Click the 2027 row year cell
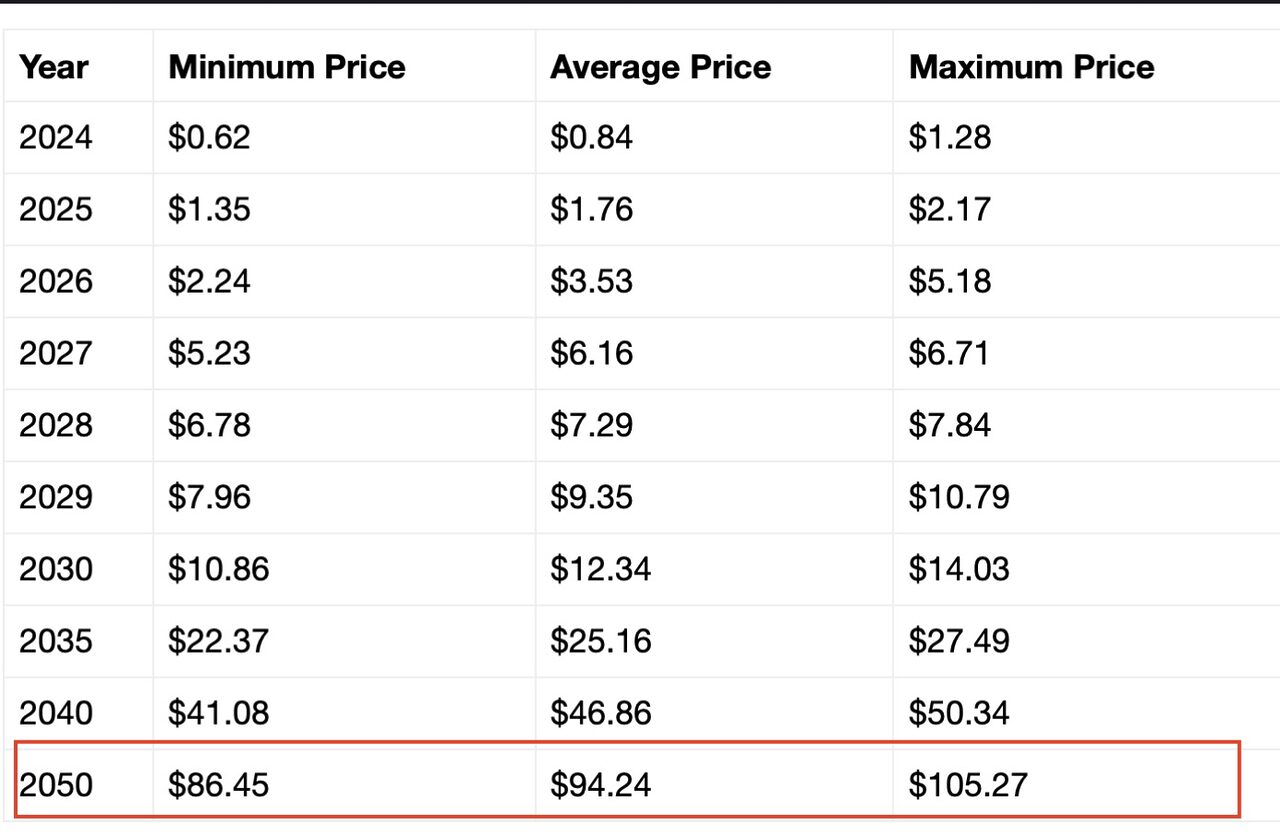Viewport: 1280px width, 836px height. [79, 353]
